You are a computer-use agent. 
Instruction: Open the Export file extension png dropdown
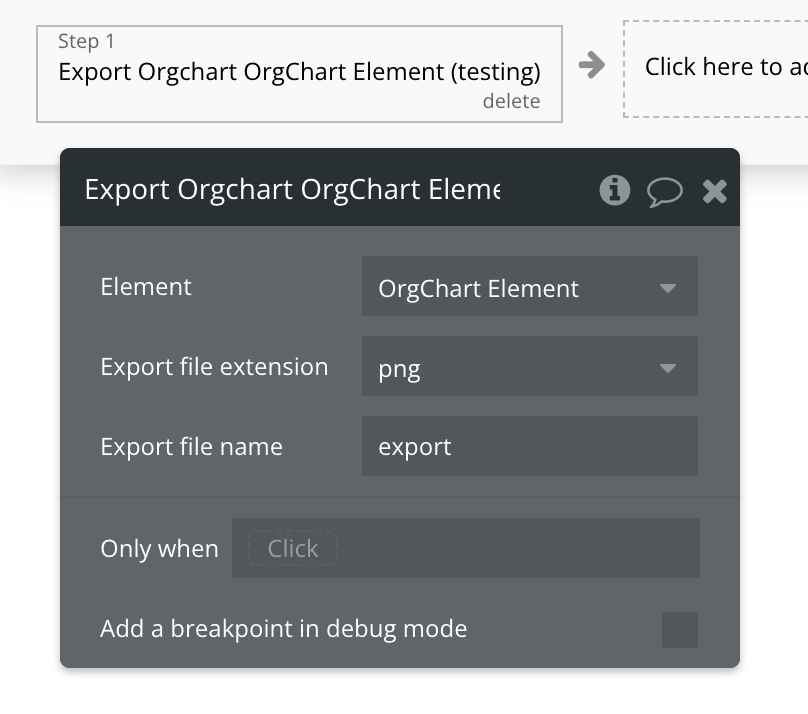pos(530,366)
